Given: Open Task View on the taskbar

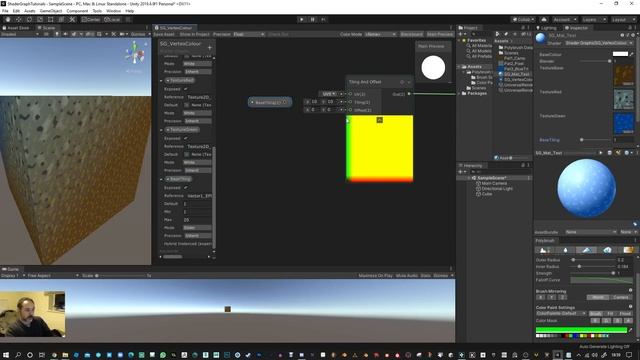Looking at the screenshot, I should [41, 355].
